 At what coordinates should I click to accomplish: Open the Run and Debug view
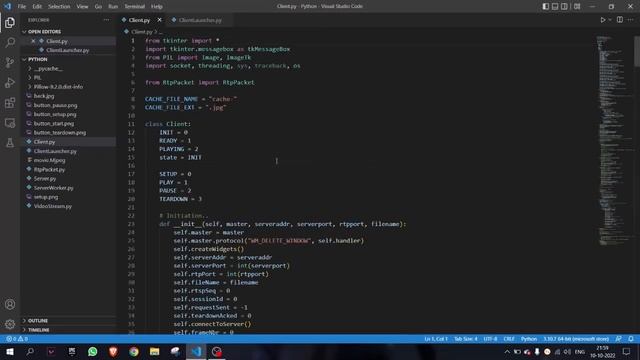pos(10,82)
